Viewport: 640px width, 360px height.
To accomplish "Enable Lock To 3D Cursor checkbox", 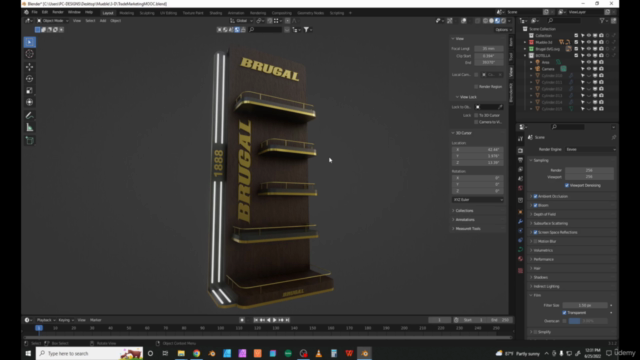I will point(476,115).
